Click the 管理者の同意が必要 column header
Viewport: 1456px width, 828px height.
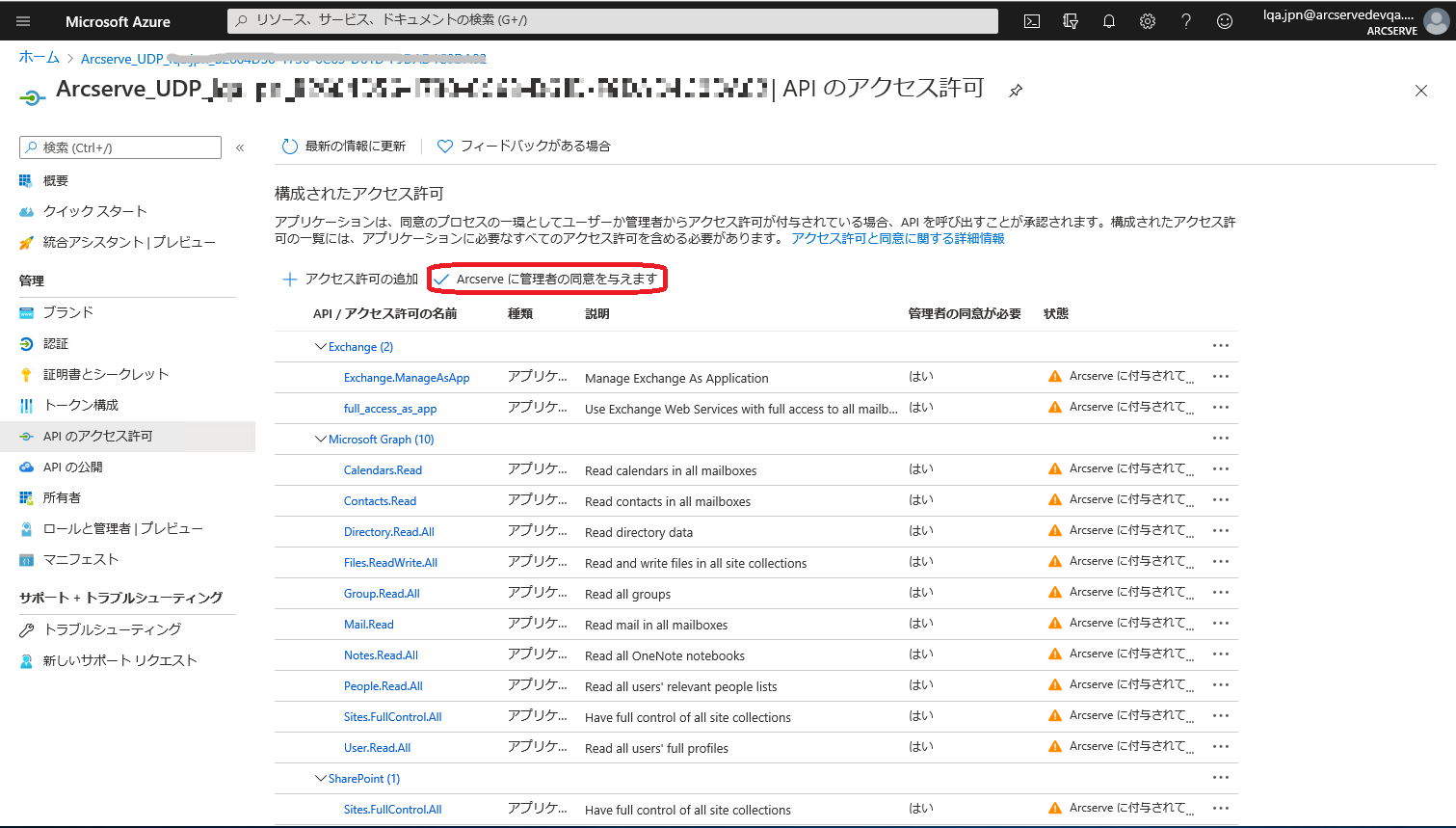point(965,314)
